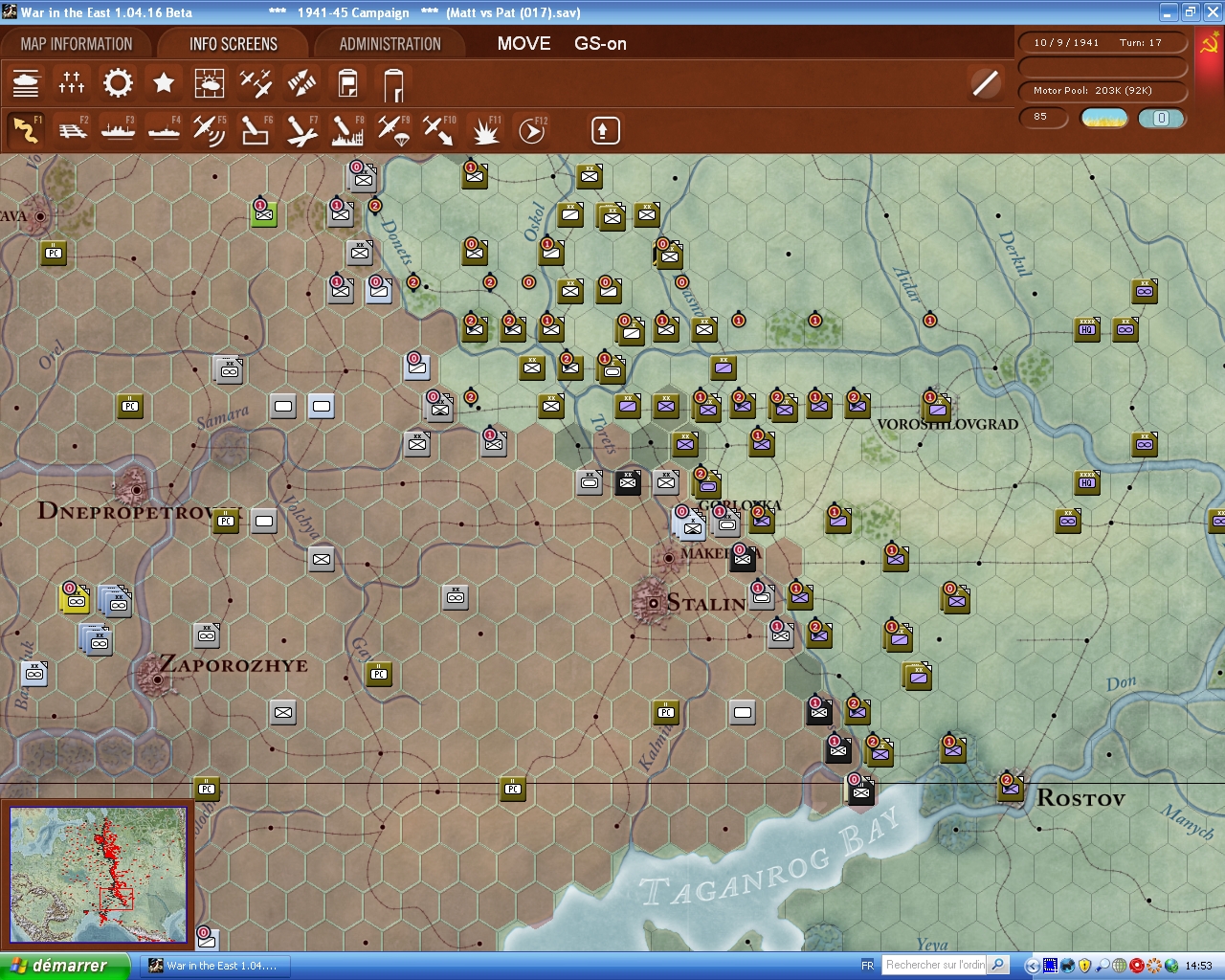This screenshot has width=1225, height=980.
Task: Click the Dnepropetrovsk city on the map
Action: coord(136,489)
